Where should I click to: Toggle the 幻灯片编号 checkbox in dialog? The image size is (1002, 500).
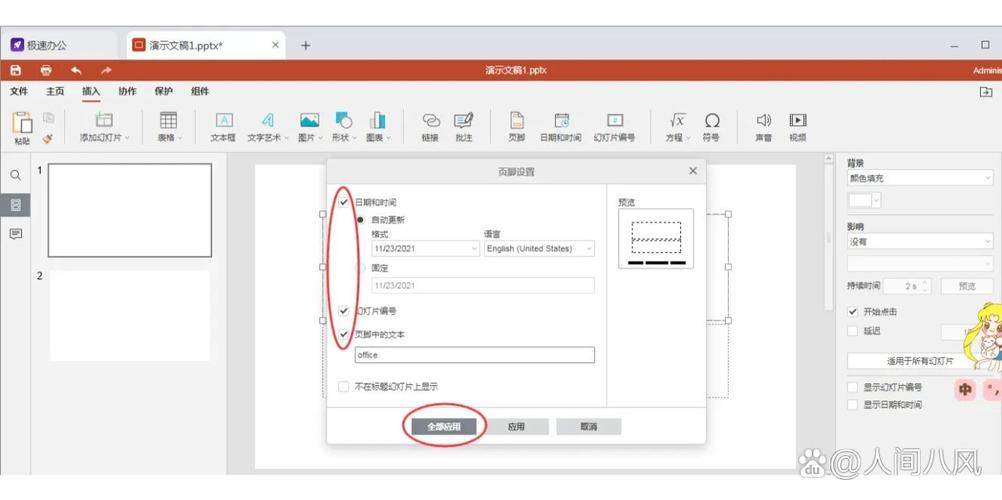point(344,311)
